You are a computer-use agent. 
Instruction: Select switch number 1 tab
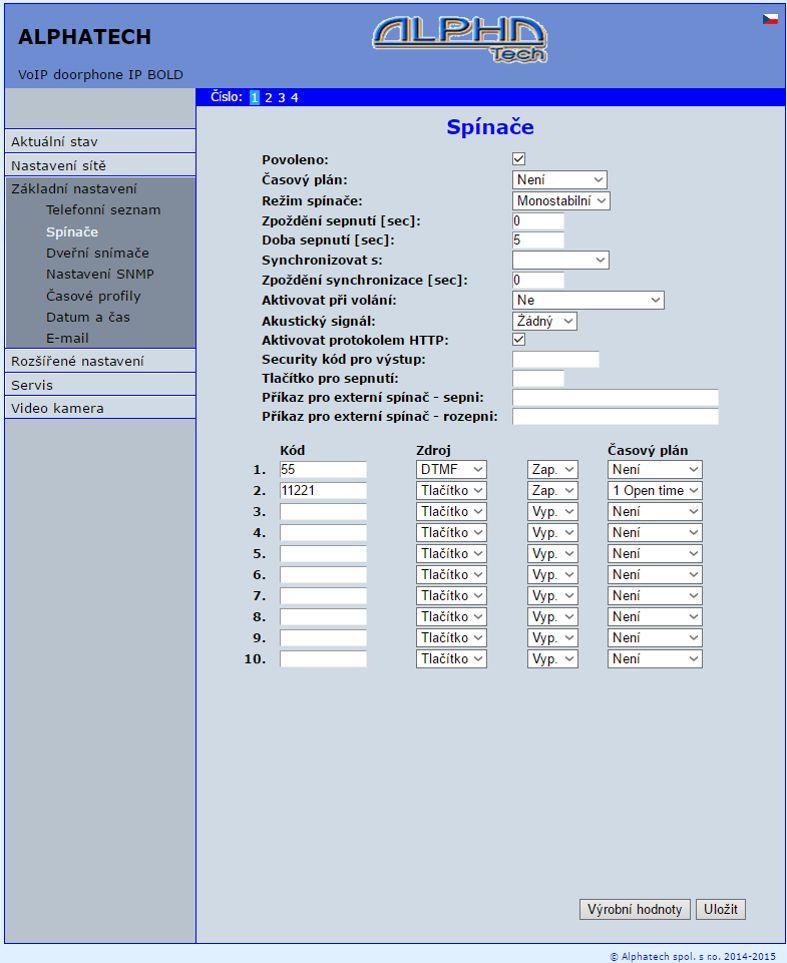coord(254,97)
